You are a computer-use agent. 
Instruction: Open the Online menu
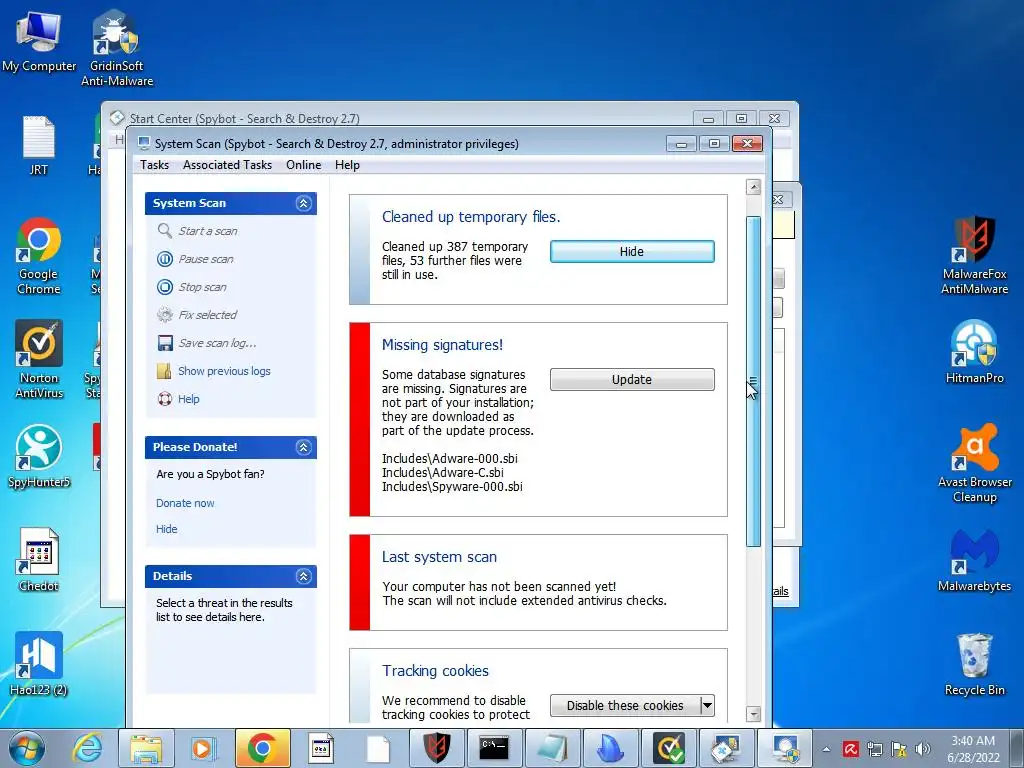click(x=304, y=165)
